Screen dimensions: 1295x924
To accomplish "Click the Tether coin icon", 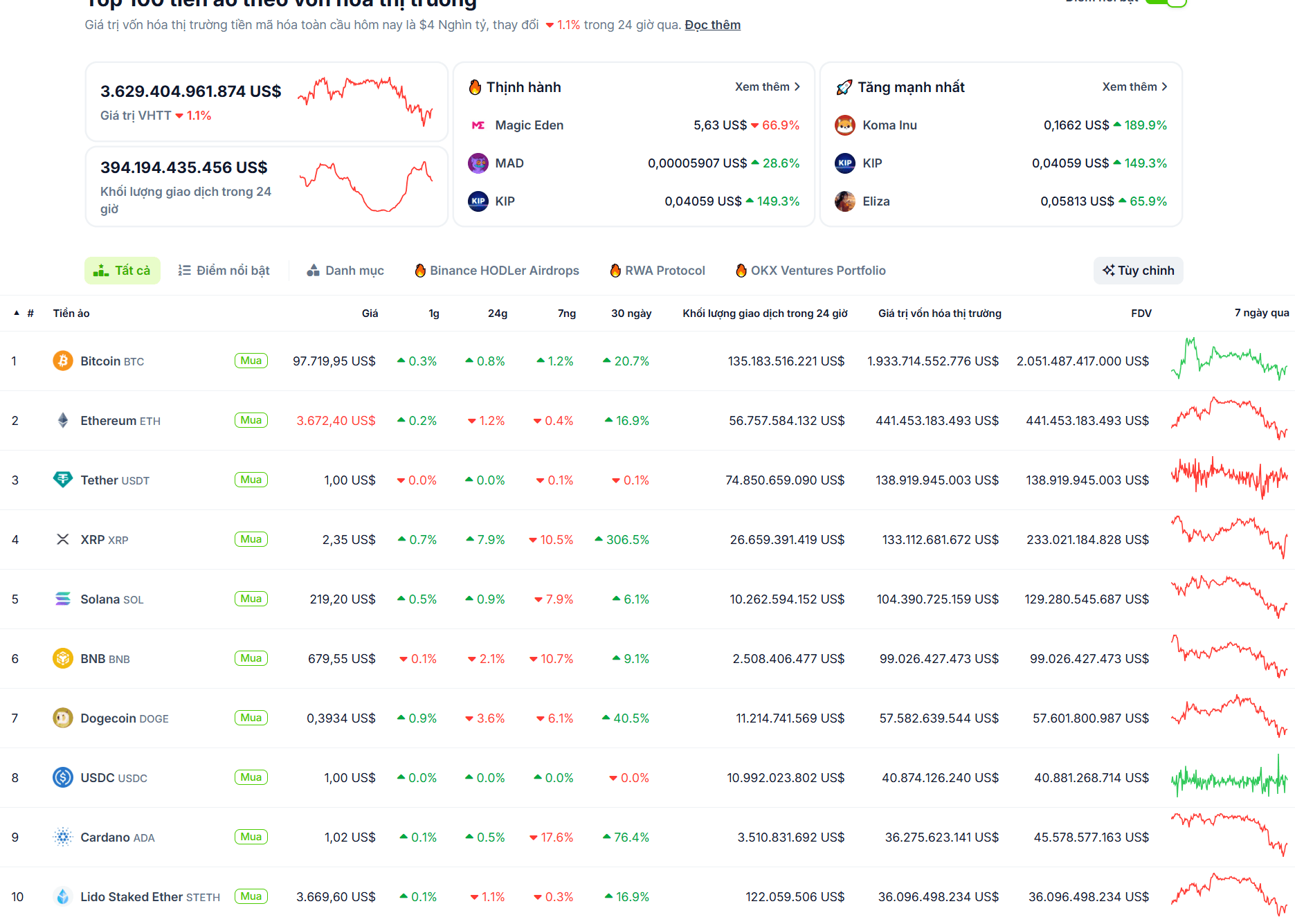I will click(x=63, y=480).
